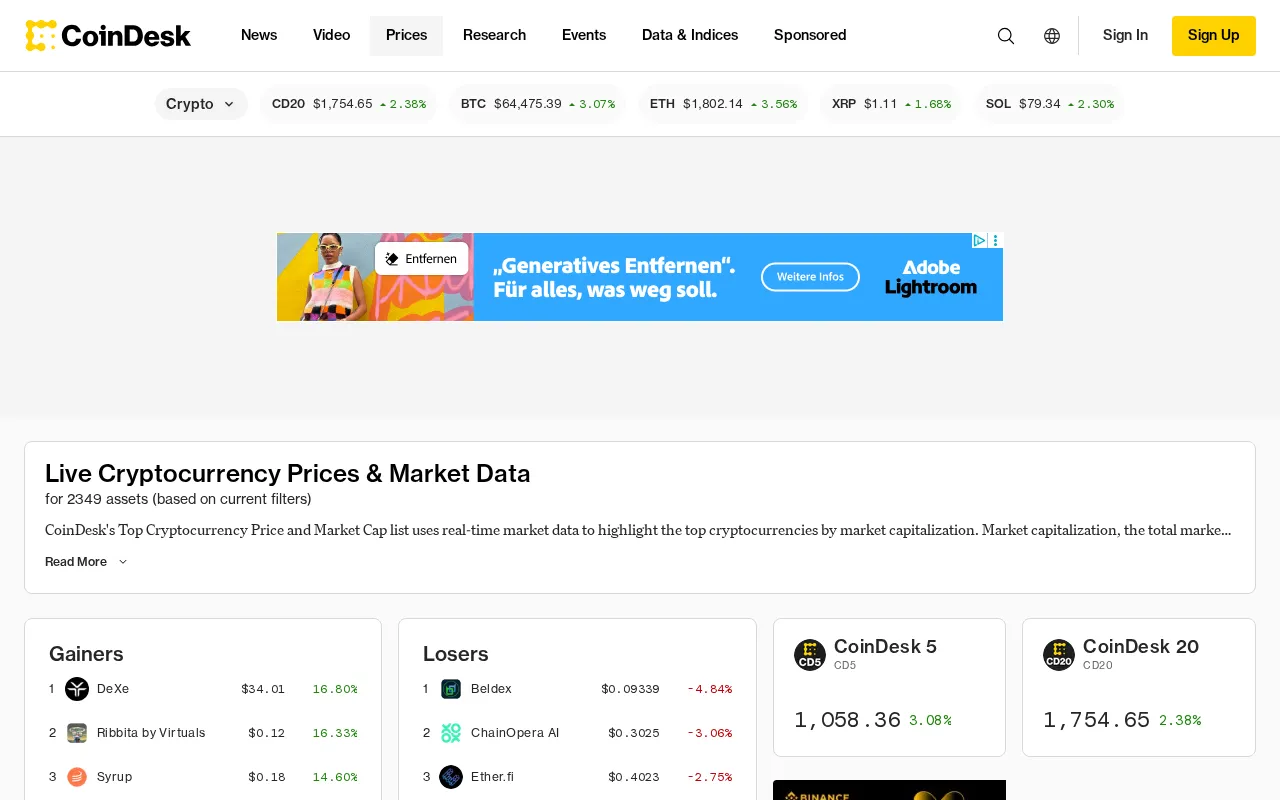The width and height of the screenshot is (1280, 800).
Task: Select the Syrup coin icon
Action: (77, 777)
